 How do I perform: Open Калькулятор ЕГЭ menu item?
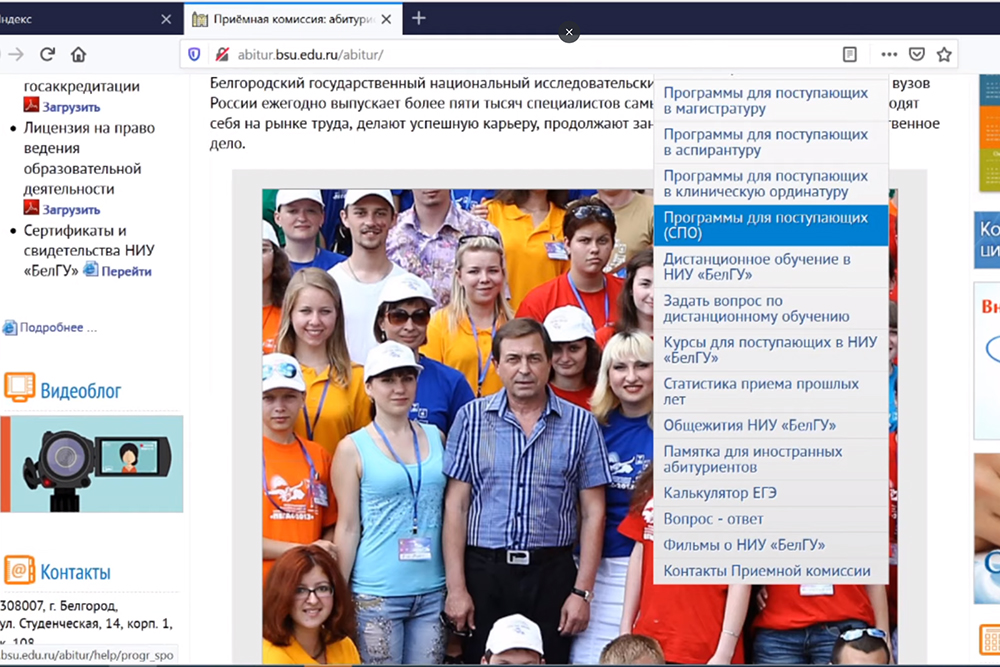(720, 493)
